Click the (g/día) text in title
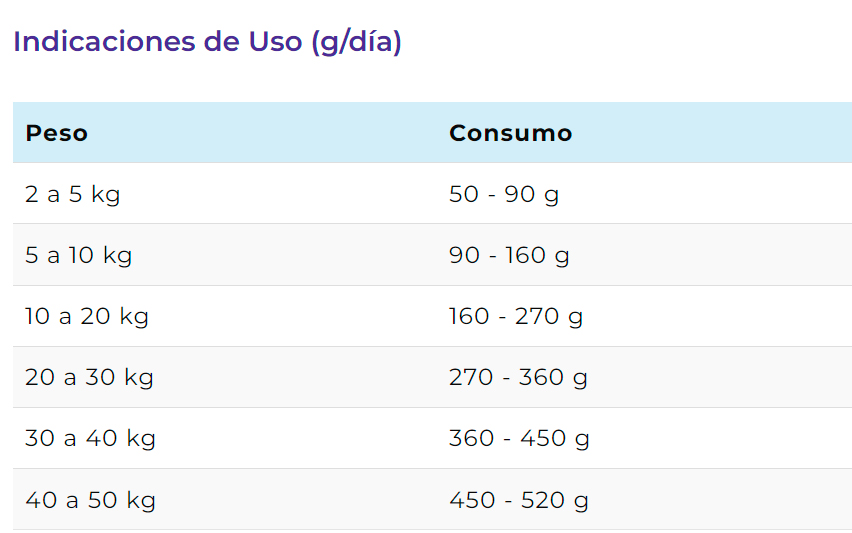 tap(356, 43)
